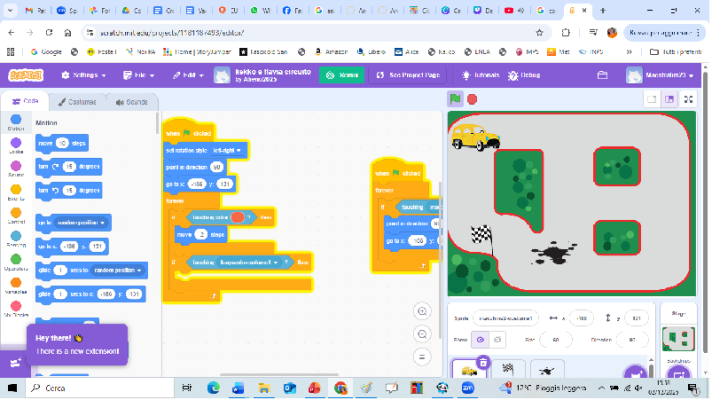Open the Sounds tab
This screenshot has height=400, width=712.
(x=131, y=102)
